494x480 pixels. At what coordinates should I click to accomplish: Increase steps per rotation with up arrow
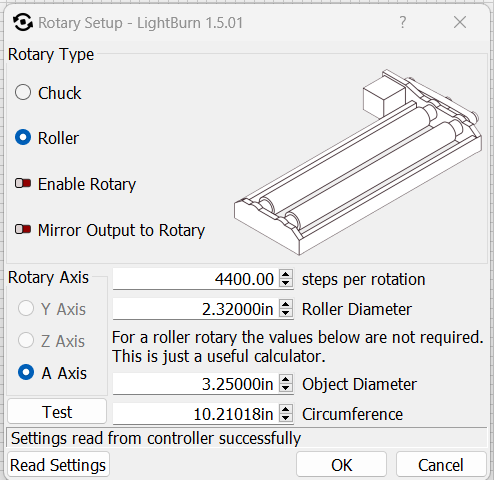click(286, 275)
